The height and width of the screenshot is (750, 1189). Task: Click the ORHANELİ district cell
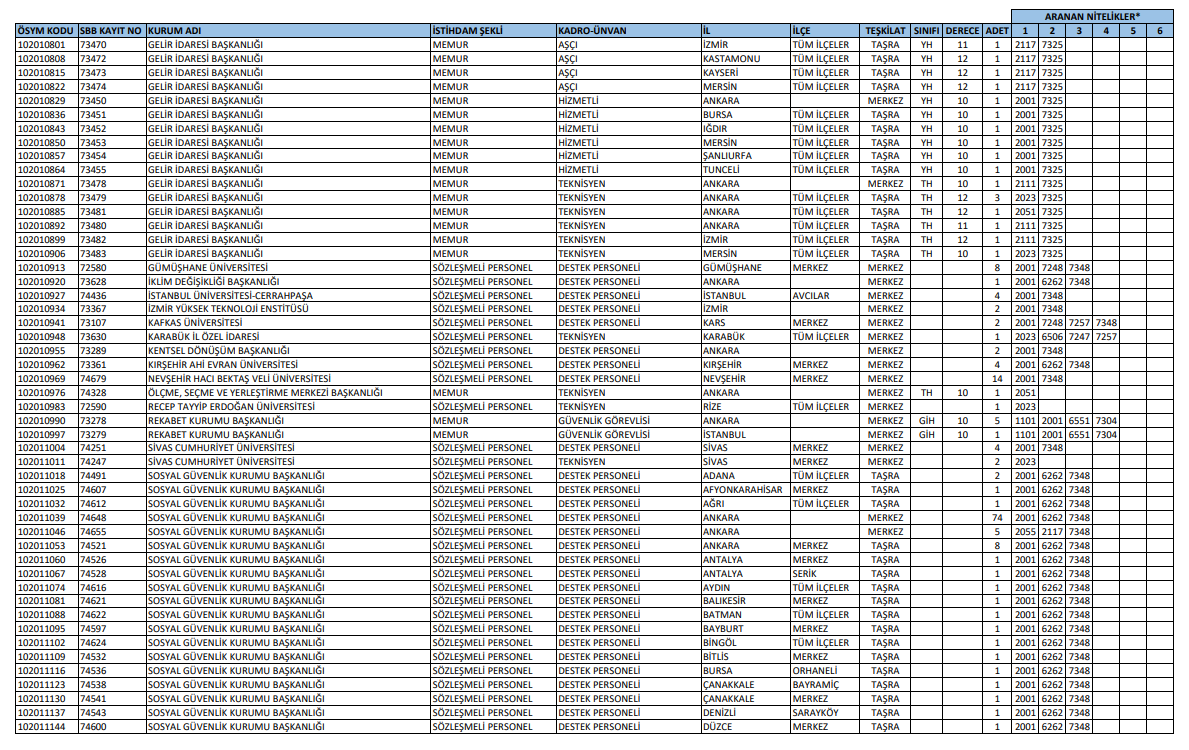click(815, 671)
